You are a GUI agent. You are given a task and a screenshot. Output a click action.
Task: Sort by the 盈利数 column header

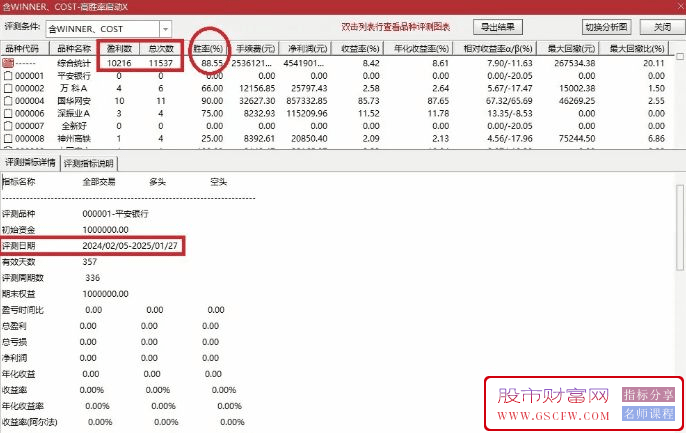(x=119, y=49)
